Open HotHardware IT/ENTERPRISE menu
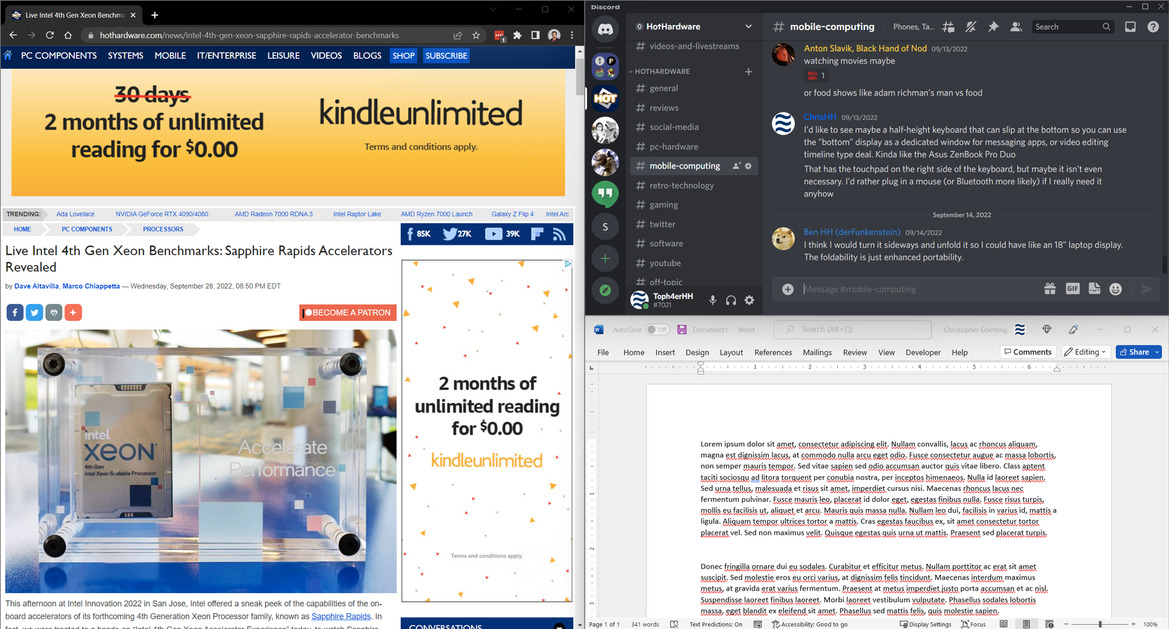The image size is (1169, 629). [227, 56]
